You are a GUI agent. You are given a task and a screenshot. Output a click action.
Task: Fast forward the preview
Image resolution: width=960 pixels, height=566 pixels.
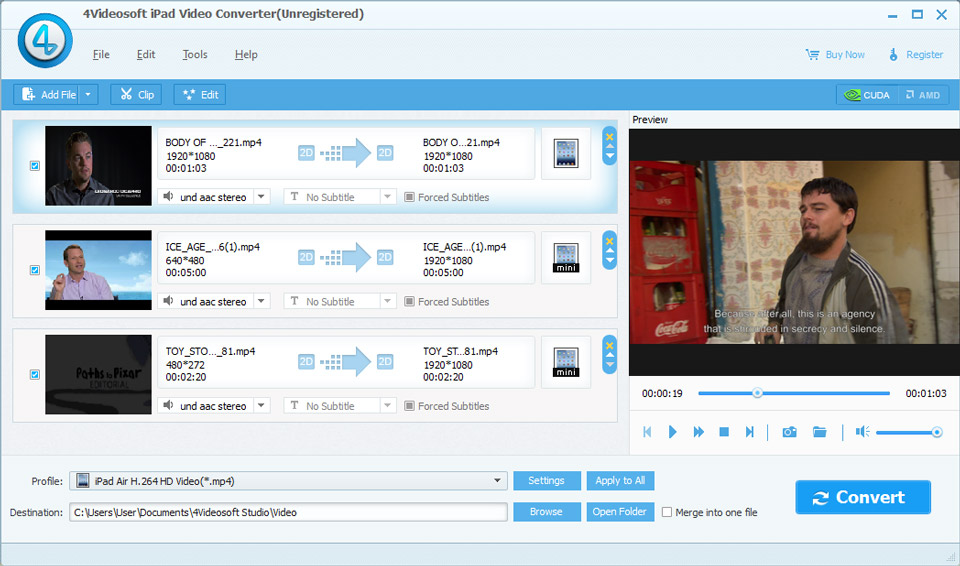click(x=698, y=432)
